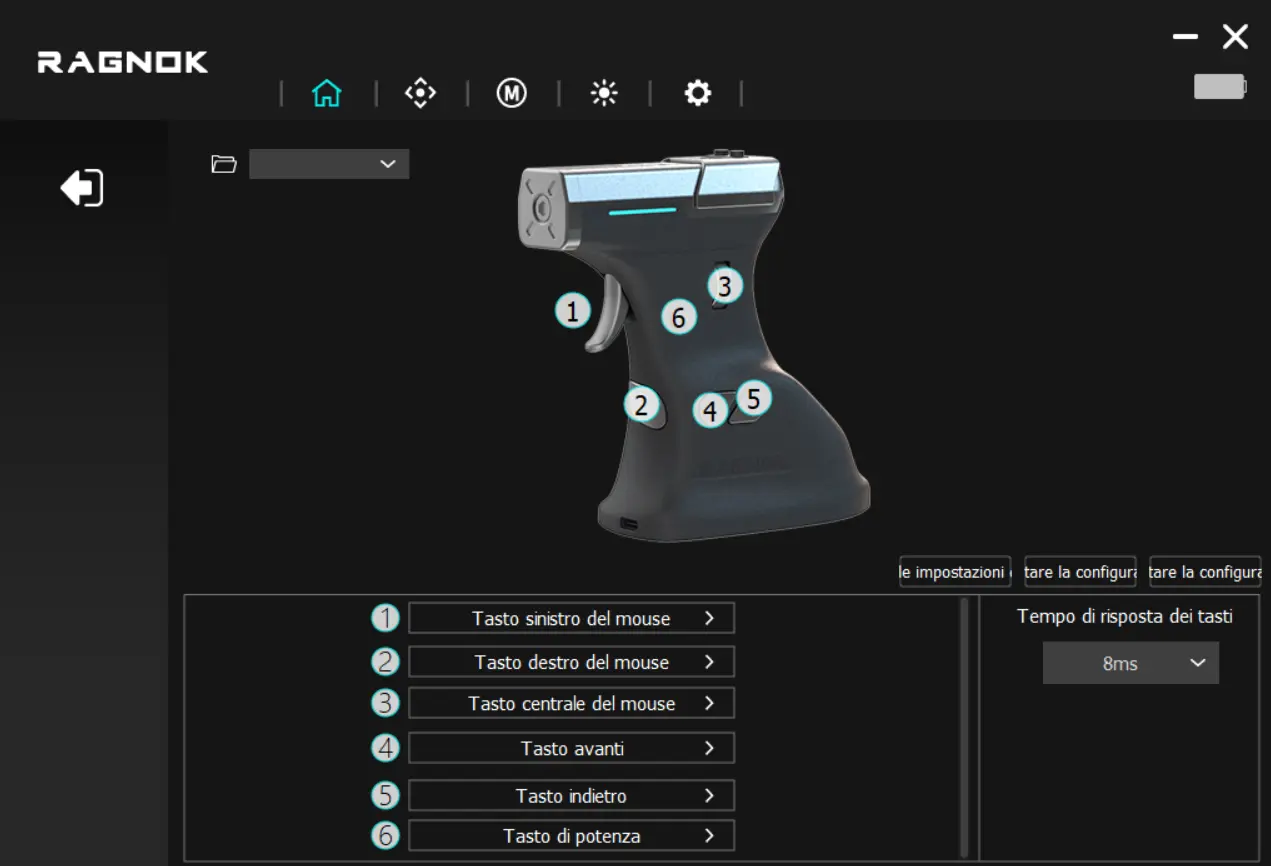Viewport: 1271px width, 866px height.
Task: Click number 3 badge in button list
Action: pyautogui.click(x=385, y=703)
